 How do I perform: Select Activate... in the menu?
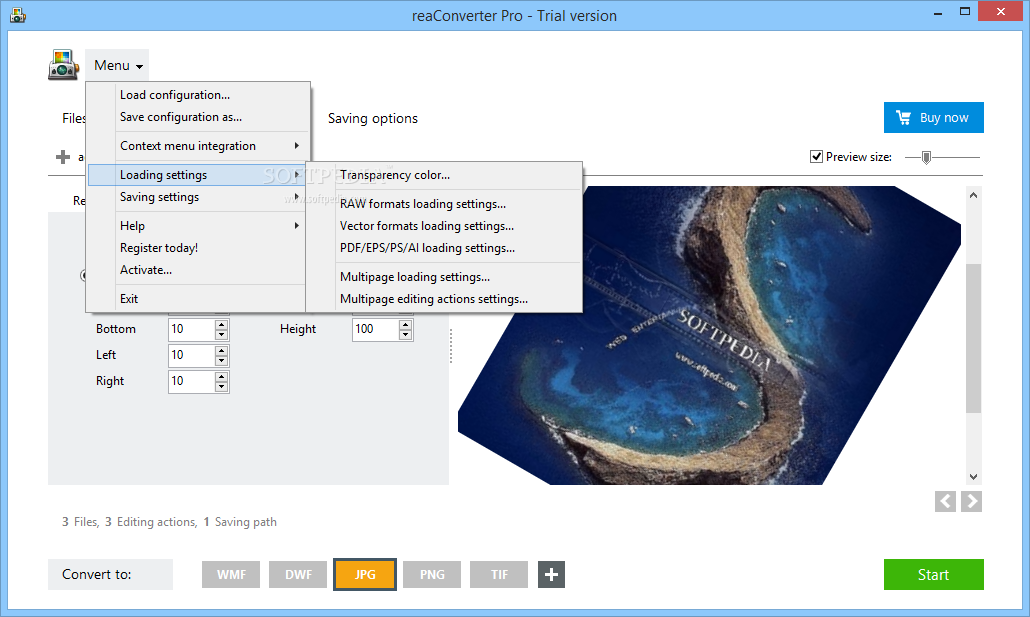tap(197, 270)
